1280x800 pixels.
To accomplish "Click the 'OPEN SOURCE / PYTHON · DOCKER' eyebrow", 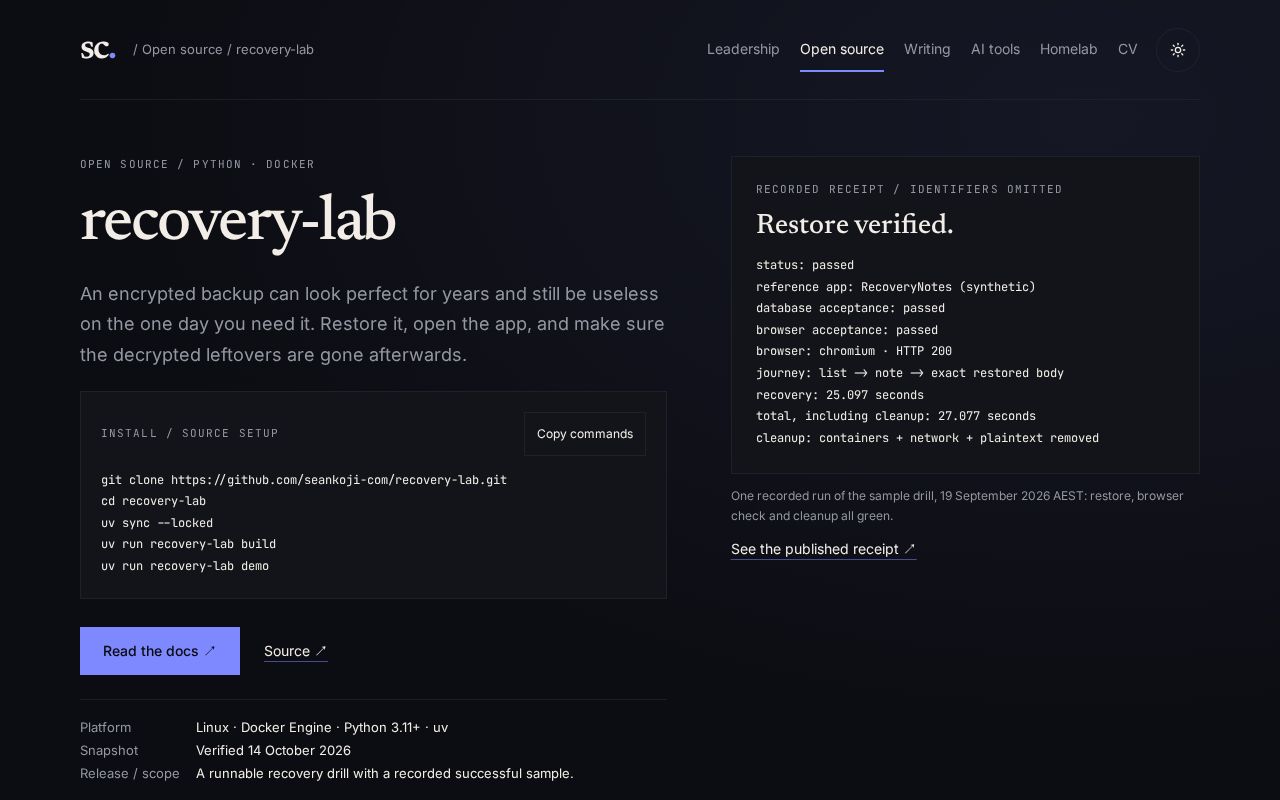I will pos(198,164).
